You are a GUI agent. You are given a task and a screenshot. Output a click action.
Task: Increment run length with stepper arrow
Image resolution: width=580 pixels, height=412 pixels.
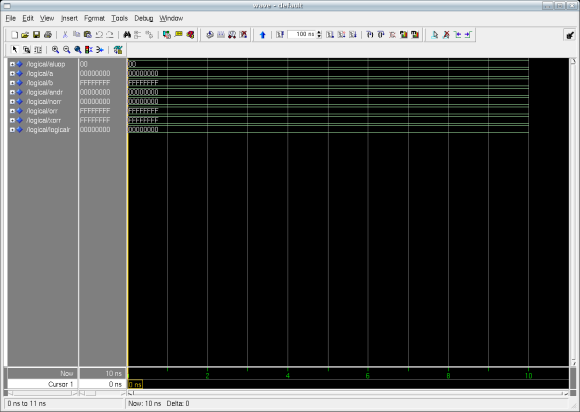tap(319, 33)
